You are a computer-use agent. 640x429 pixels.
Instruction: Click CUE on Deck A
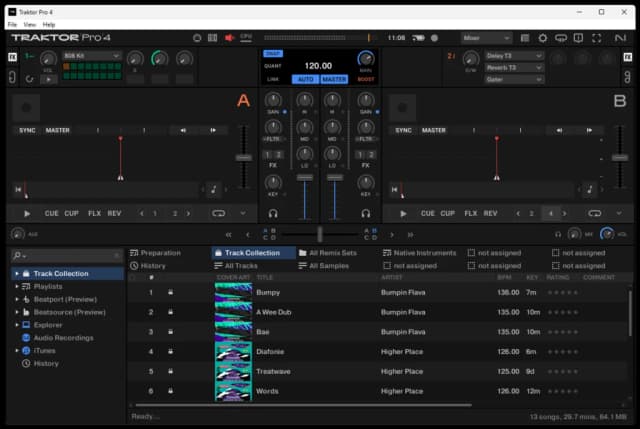click(x=51, y=213)
